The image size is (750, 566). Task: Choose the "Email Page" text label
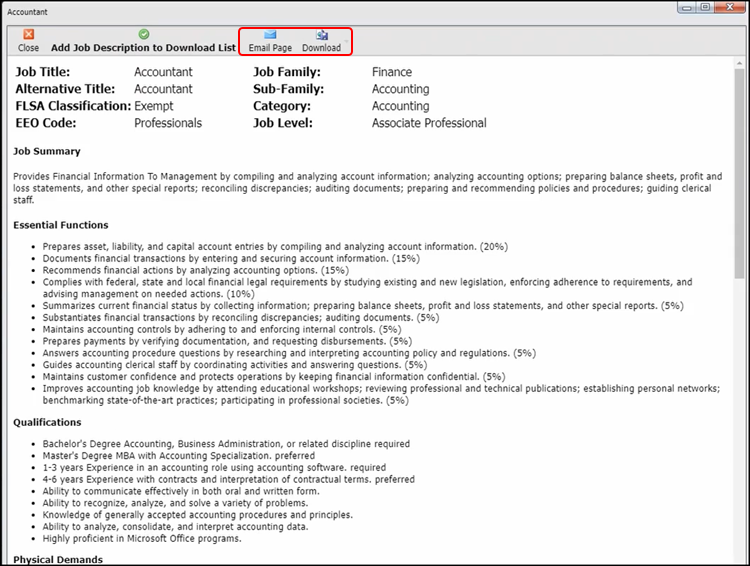270,48
